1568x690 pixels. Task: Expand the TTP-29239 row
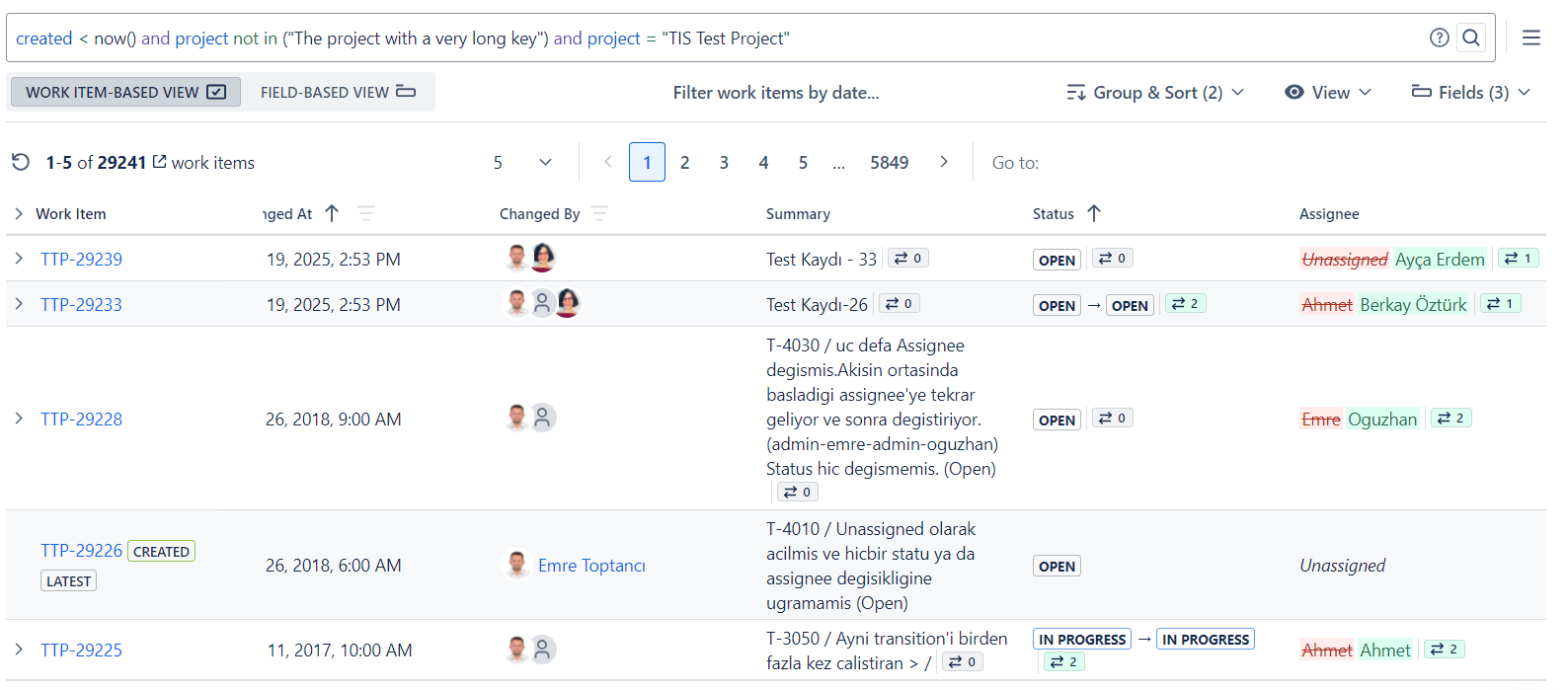click(x=19, y=259)
